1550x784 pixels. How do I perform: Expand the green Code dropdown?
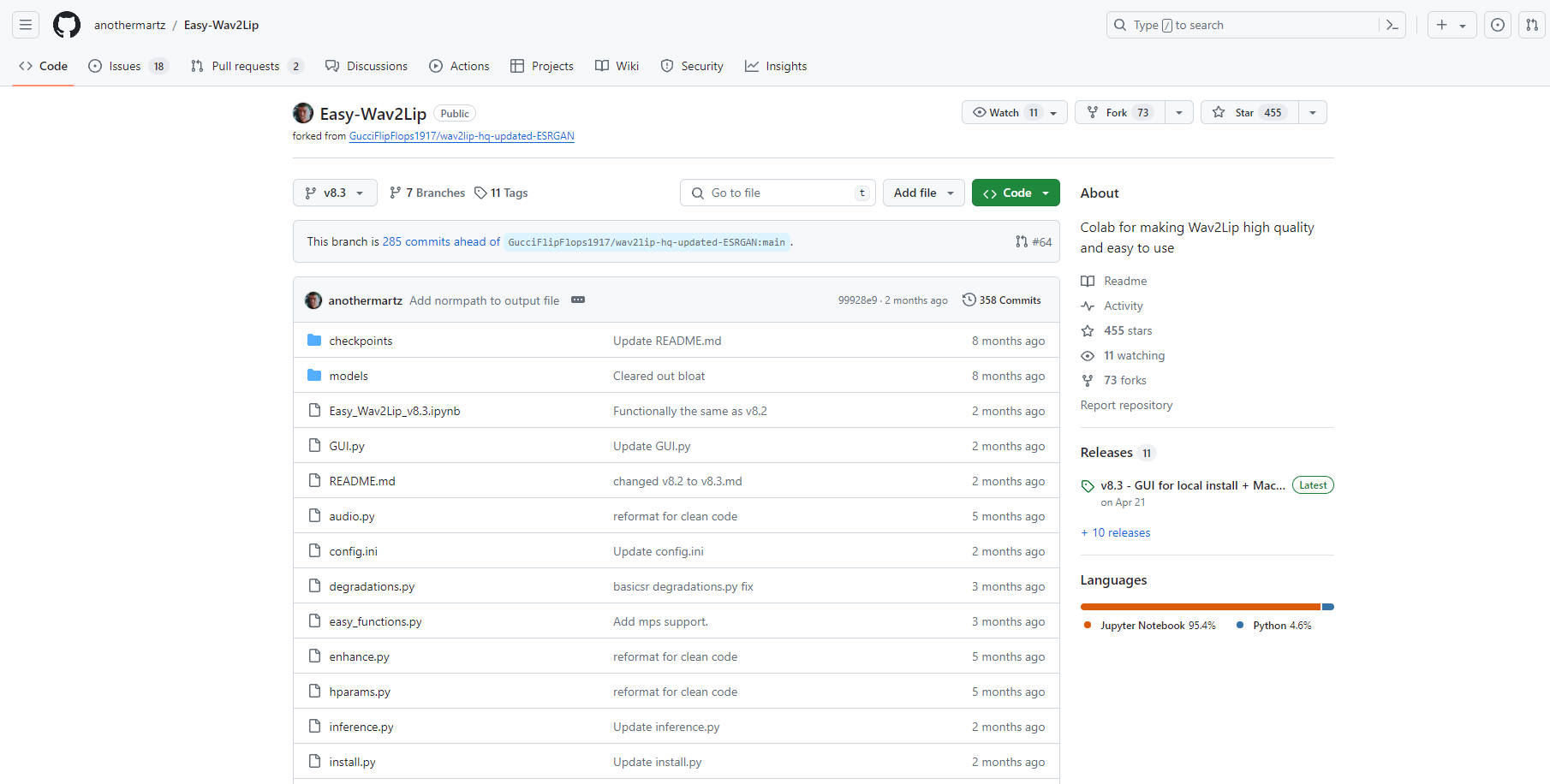(1016, 193)
